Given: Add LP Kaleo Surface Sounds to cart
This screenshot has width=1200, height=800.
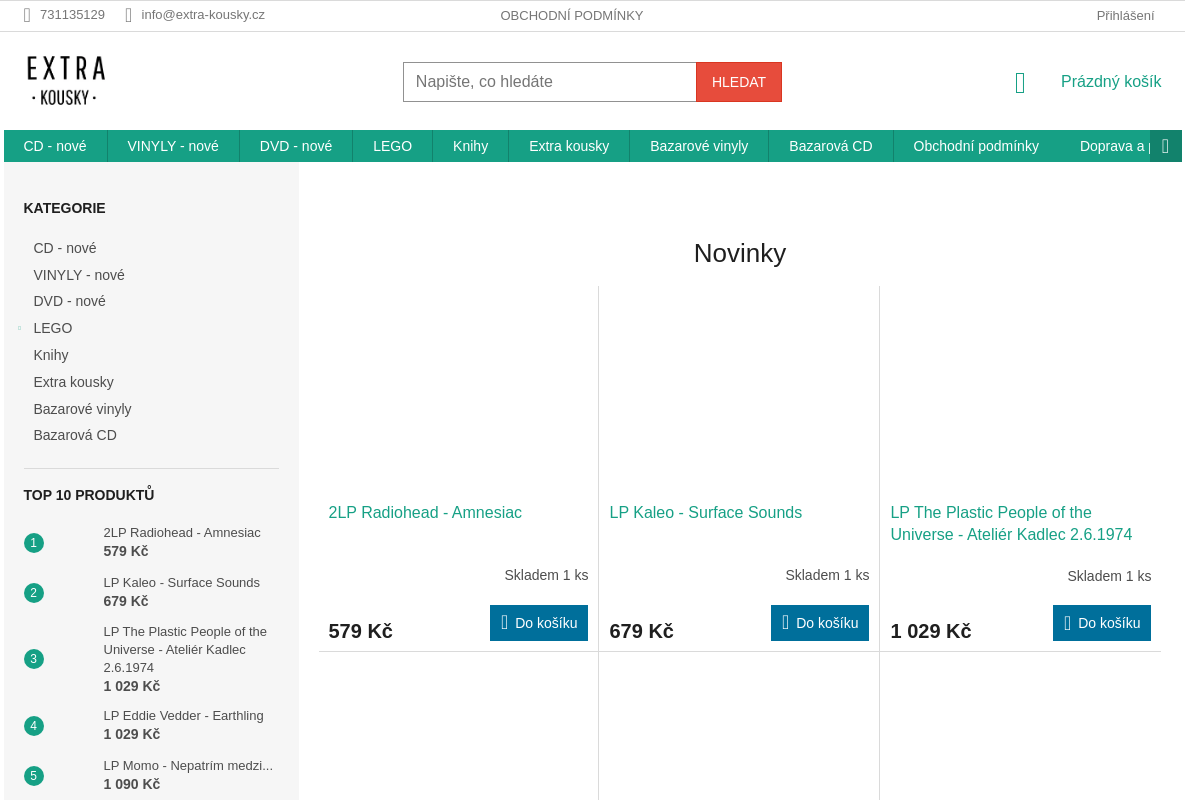Looking at the screenshot, I should click(x=820, y=623).
